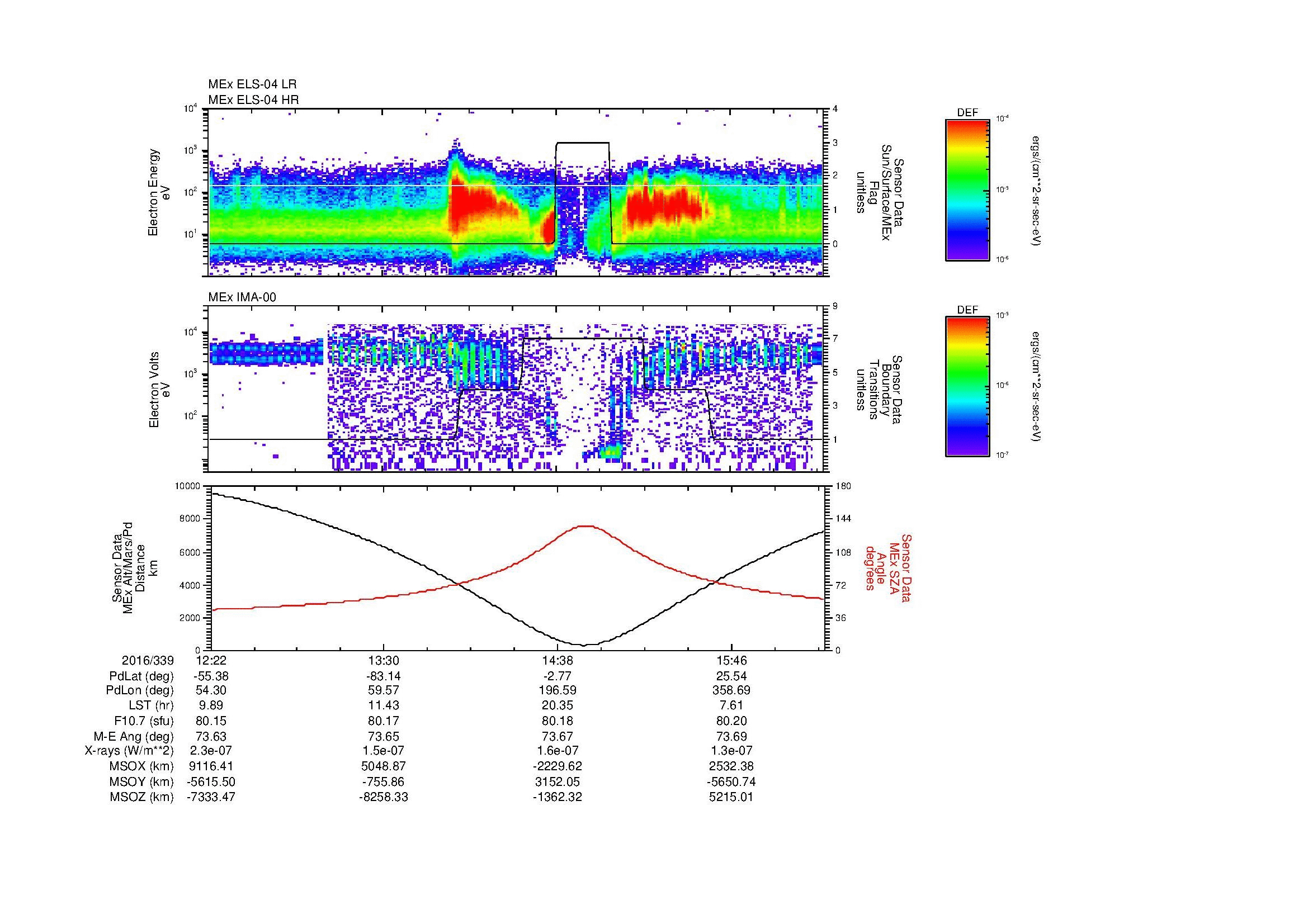Click the 'LST (hr)' row label
This screenshot has height=924, width=1308.
(x=152, y=705)
